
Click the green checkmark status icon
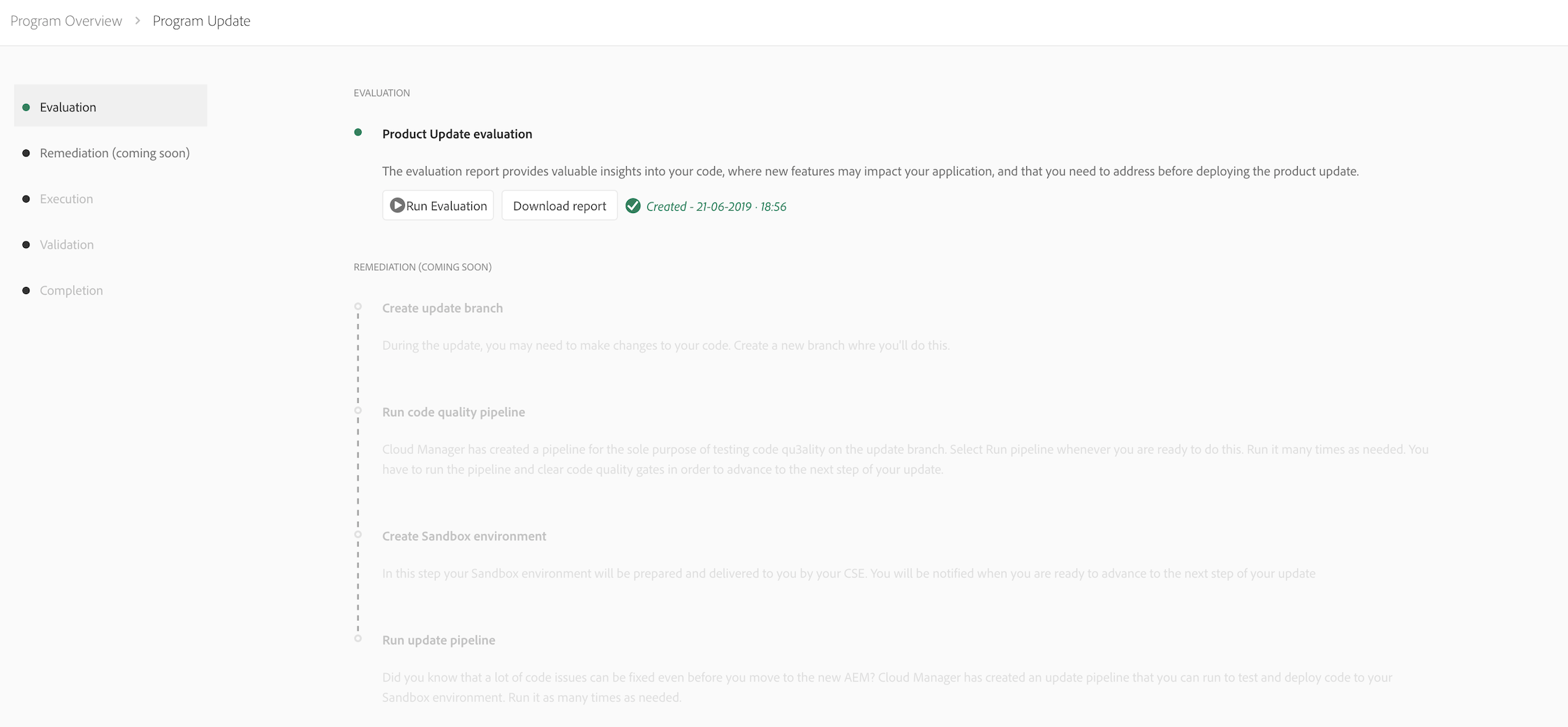(x=633, y=206)
